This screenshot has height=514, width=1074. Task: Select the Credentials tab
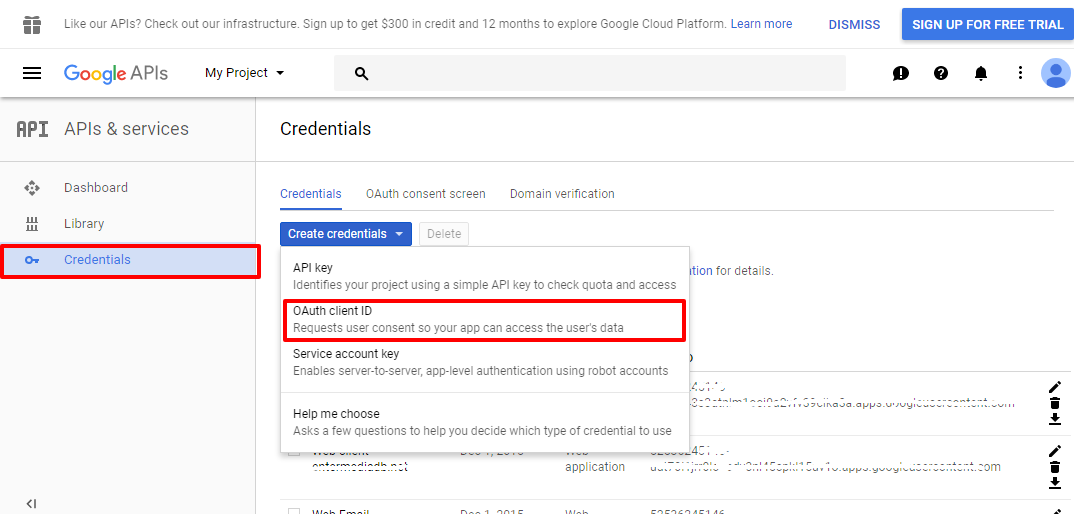tap(310, 194)
